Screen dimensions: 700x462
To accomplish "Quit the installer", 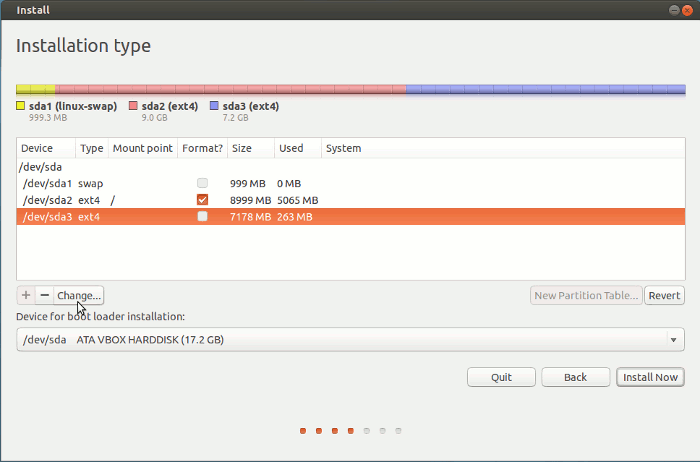I will pos(501,377).
